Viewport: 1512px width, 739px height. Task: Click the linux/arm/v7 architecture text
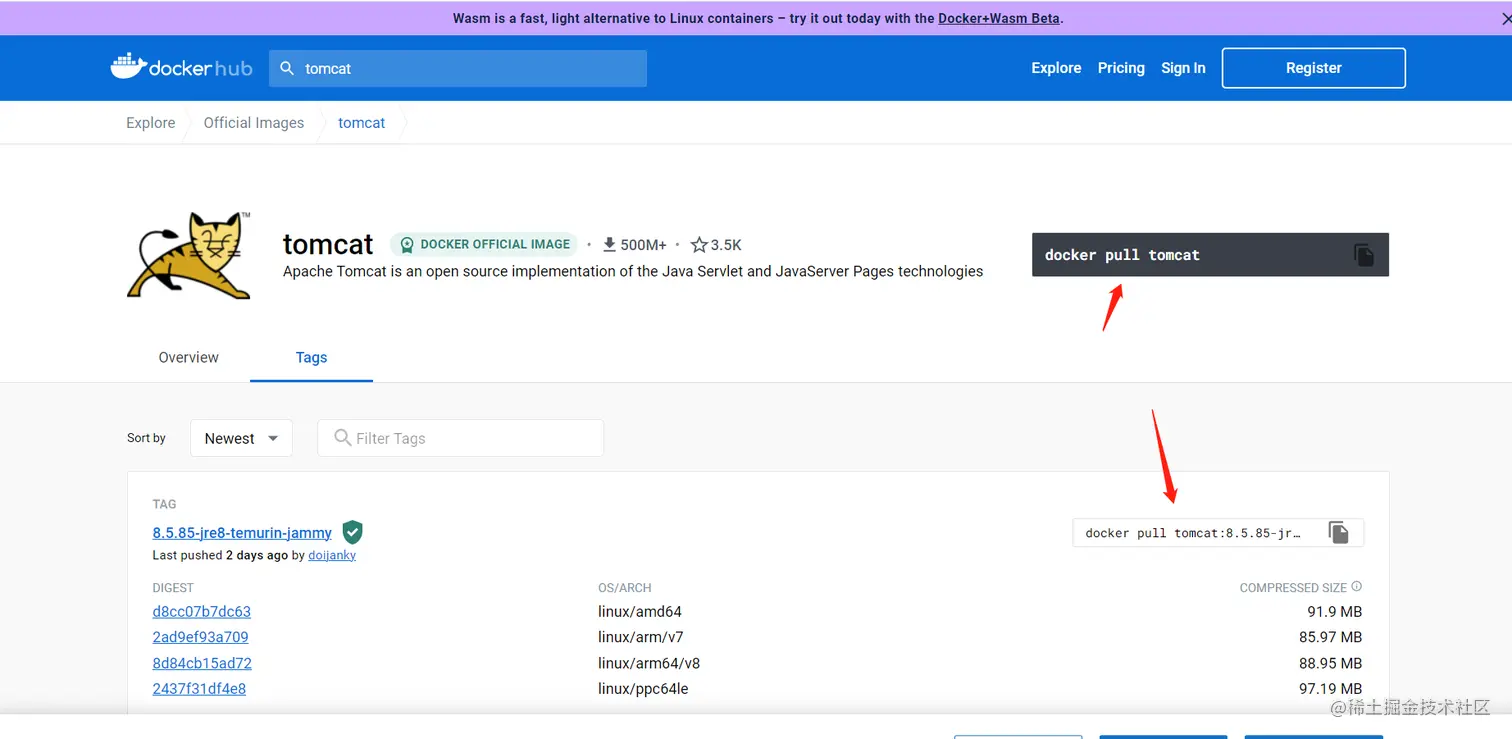641,637
